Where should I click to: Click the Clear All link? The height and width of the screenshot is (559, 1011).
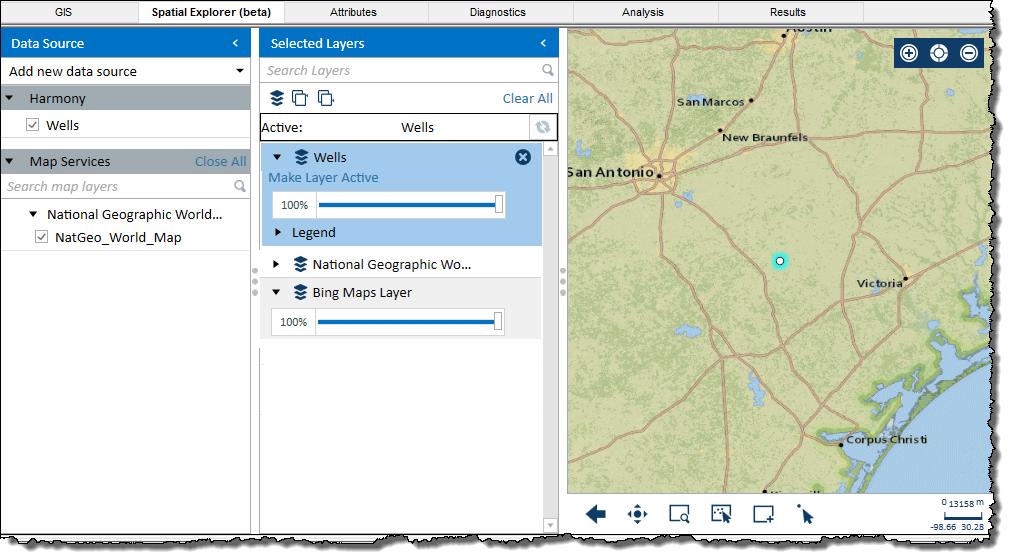pyautogui.click(x=527, y=98)
